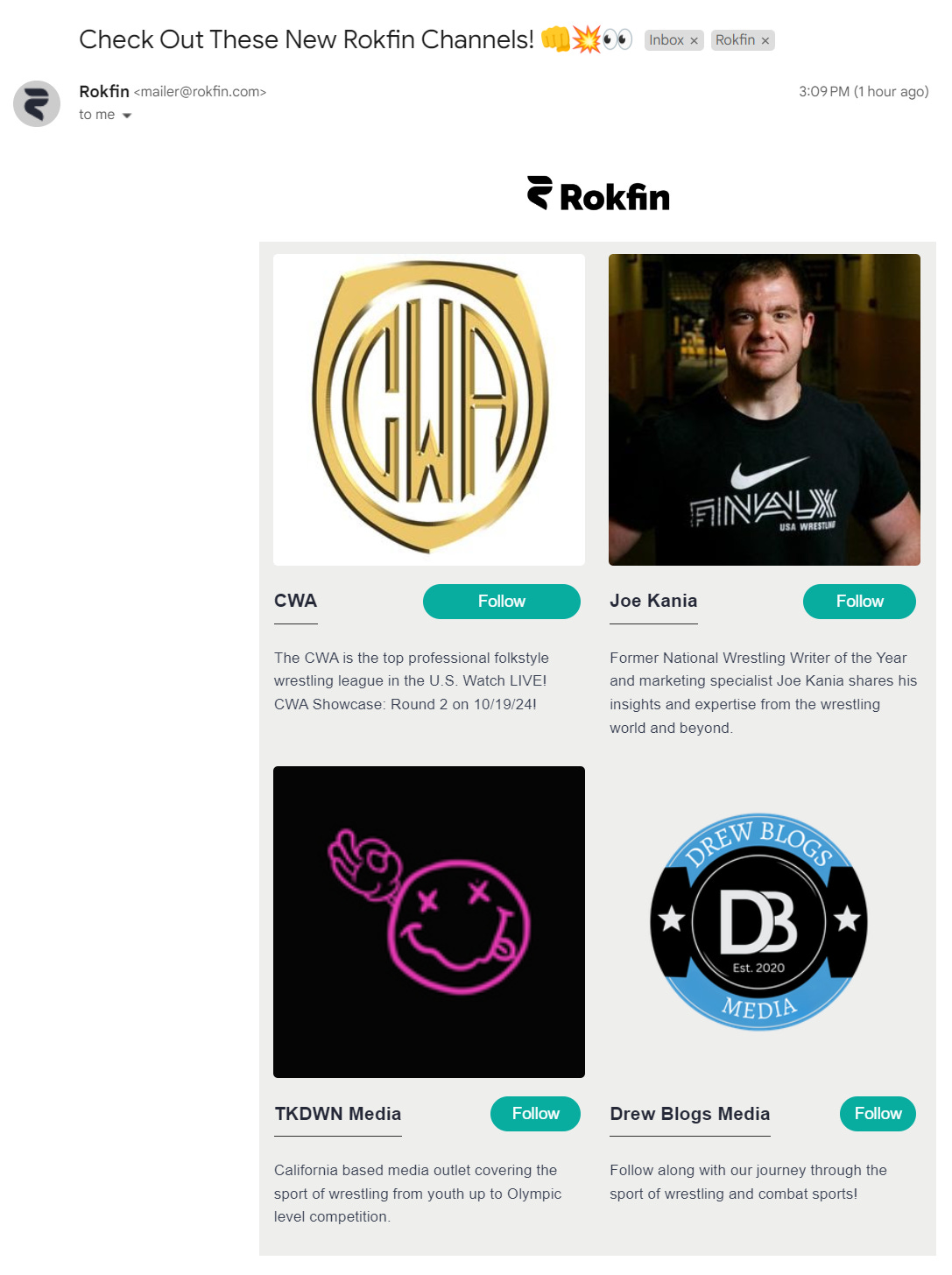
Task: Click the Rokfin sender name
Action: [x=104, y=92]
